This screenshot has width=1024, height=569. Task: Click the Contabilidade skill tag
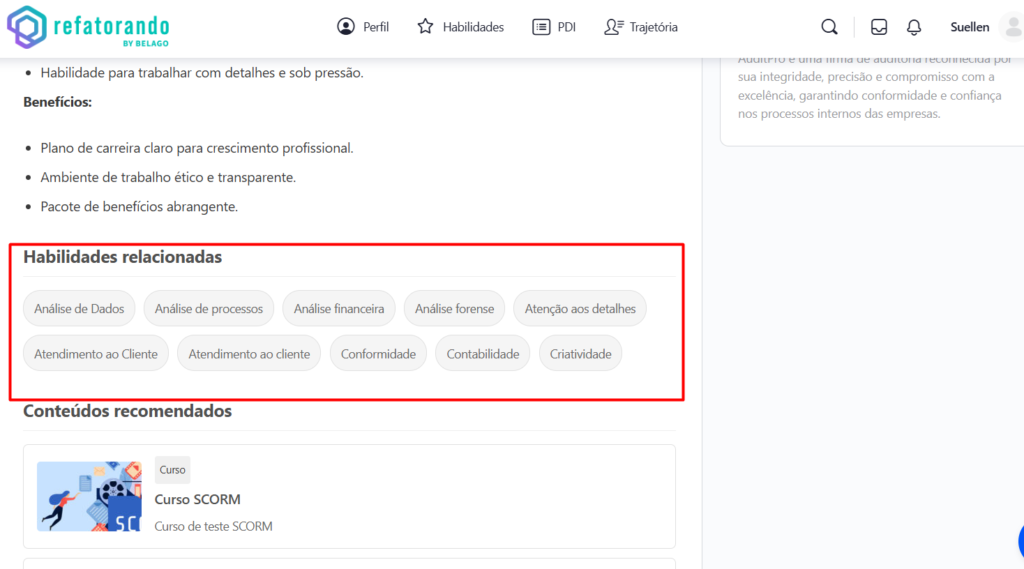point(483,354)
